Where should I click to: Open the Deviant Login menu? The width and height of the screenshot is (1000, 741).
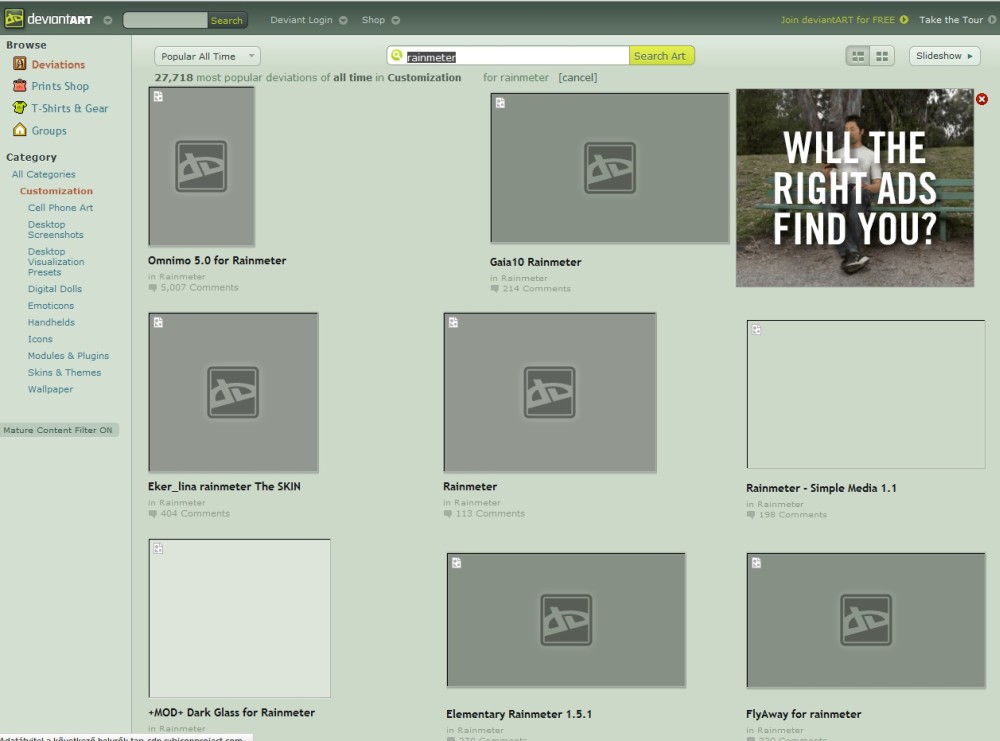coord(301,20)
